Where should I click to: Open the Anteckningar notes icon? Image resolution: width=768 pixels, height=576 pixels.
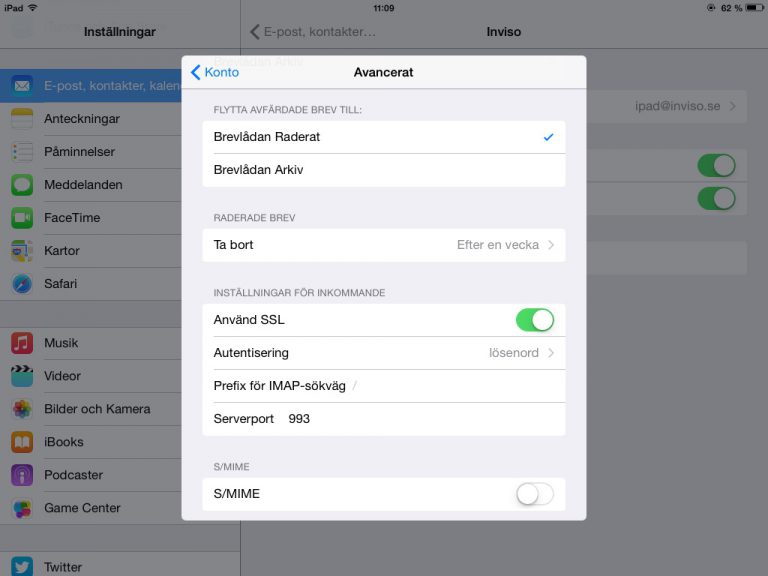22,119
